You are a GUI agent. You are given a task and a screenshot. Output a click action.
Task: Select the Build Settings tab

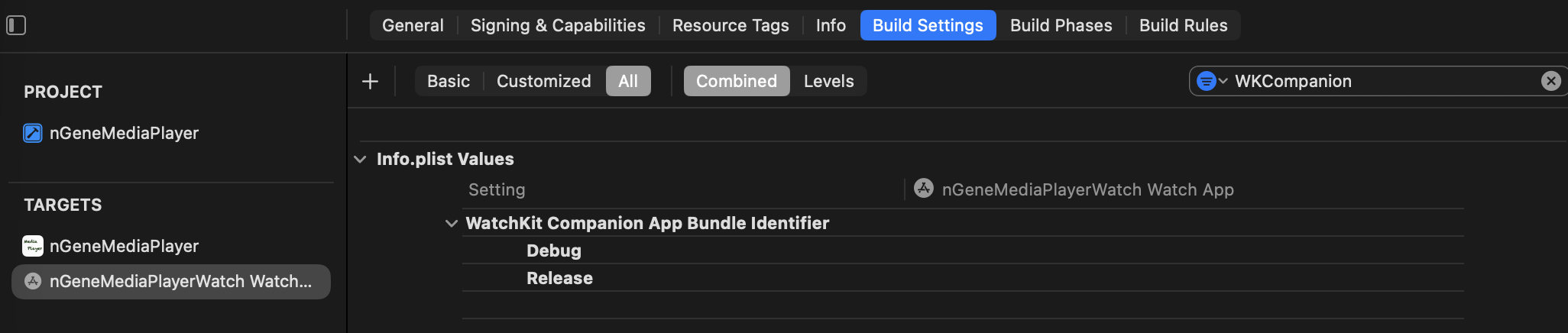(928, 25)
